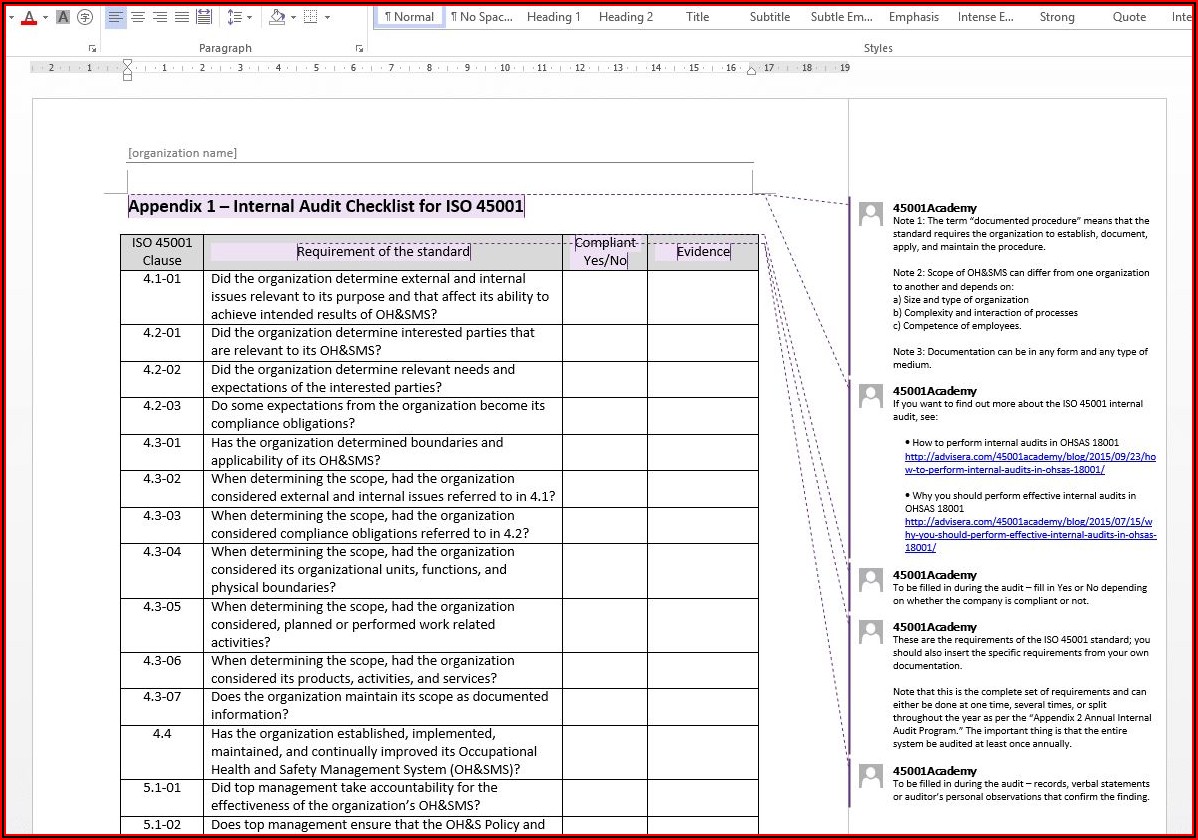Click the Character Shading icon
The image size is (1198, 840).
(x=63, y=17)
